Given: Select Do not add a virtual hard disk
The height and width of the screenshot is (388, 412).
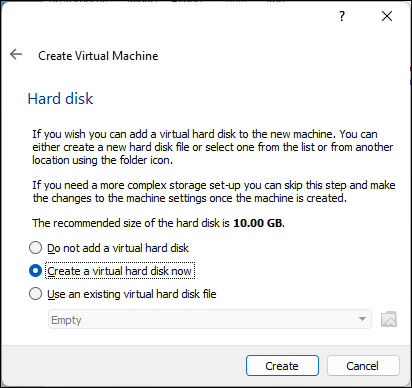Looking at the screenshot, I should click(35, 248).
